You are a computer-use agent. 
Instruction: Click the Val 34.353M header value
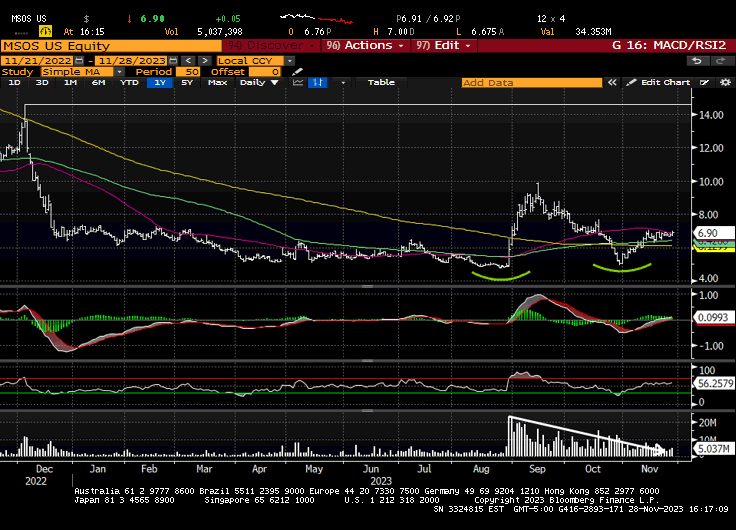593,32
